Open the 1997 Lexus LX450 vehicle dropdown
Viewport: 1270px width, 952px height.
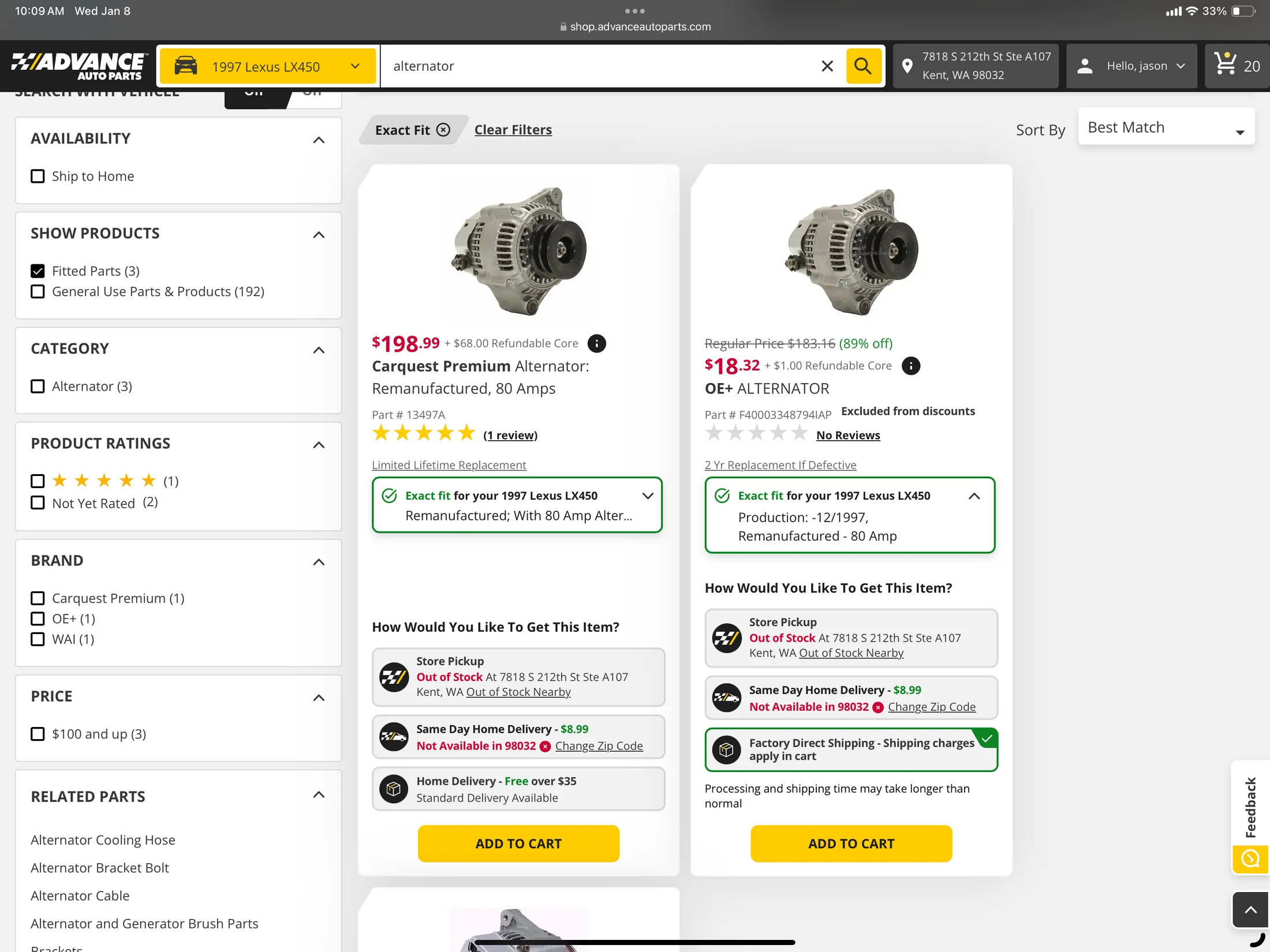pyautogui.click(x=267, y=66)
